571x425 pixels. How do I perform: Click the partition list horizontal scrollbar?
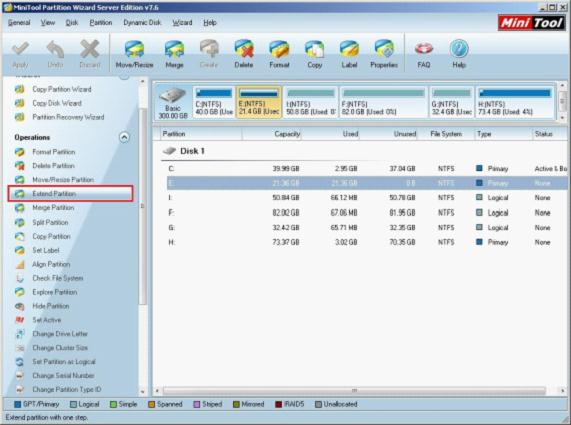354,391
